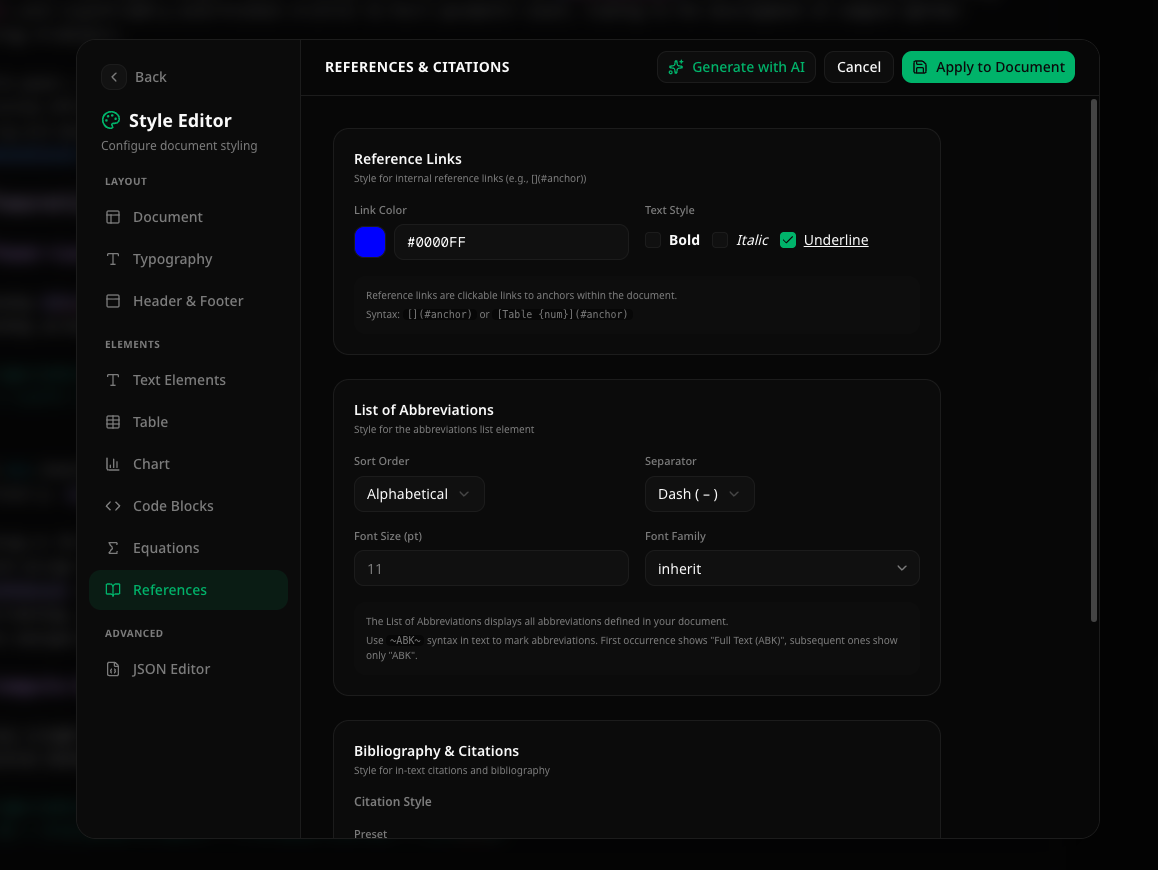Click the blue Link Color swatch
Image resolution: width=1158 pixels, height=870 pixels.
pos(370,242)
